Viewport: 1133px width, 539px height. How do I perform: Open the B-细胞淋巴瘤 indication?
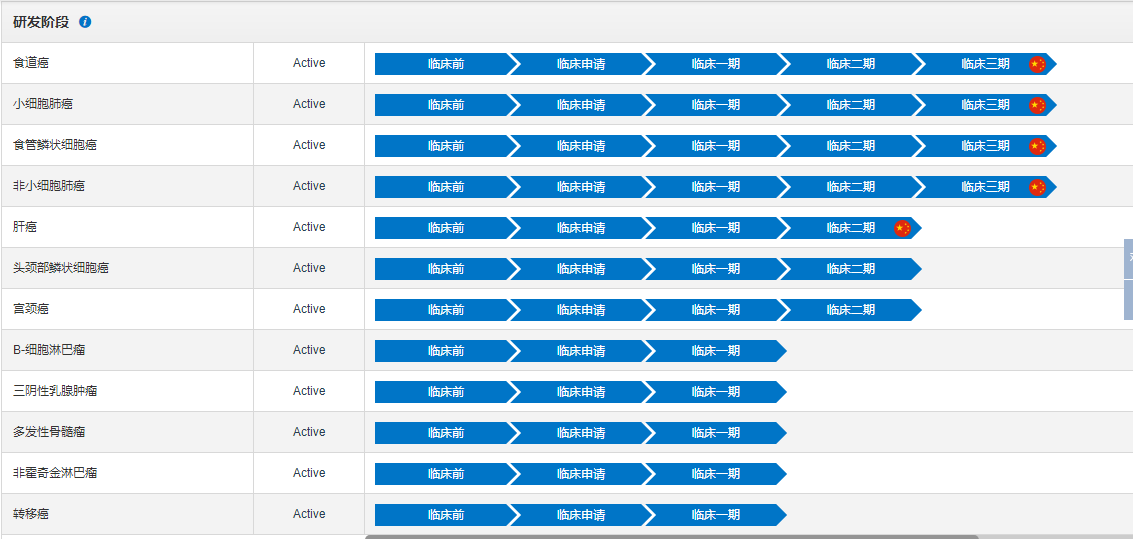tap(49, 350)
